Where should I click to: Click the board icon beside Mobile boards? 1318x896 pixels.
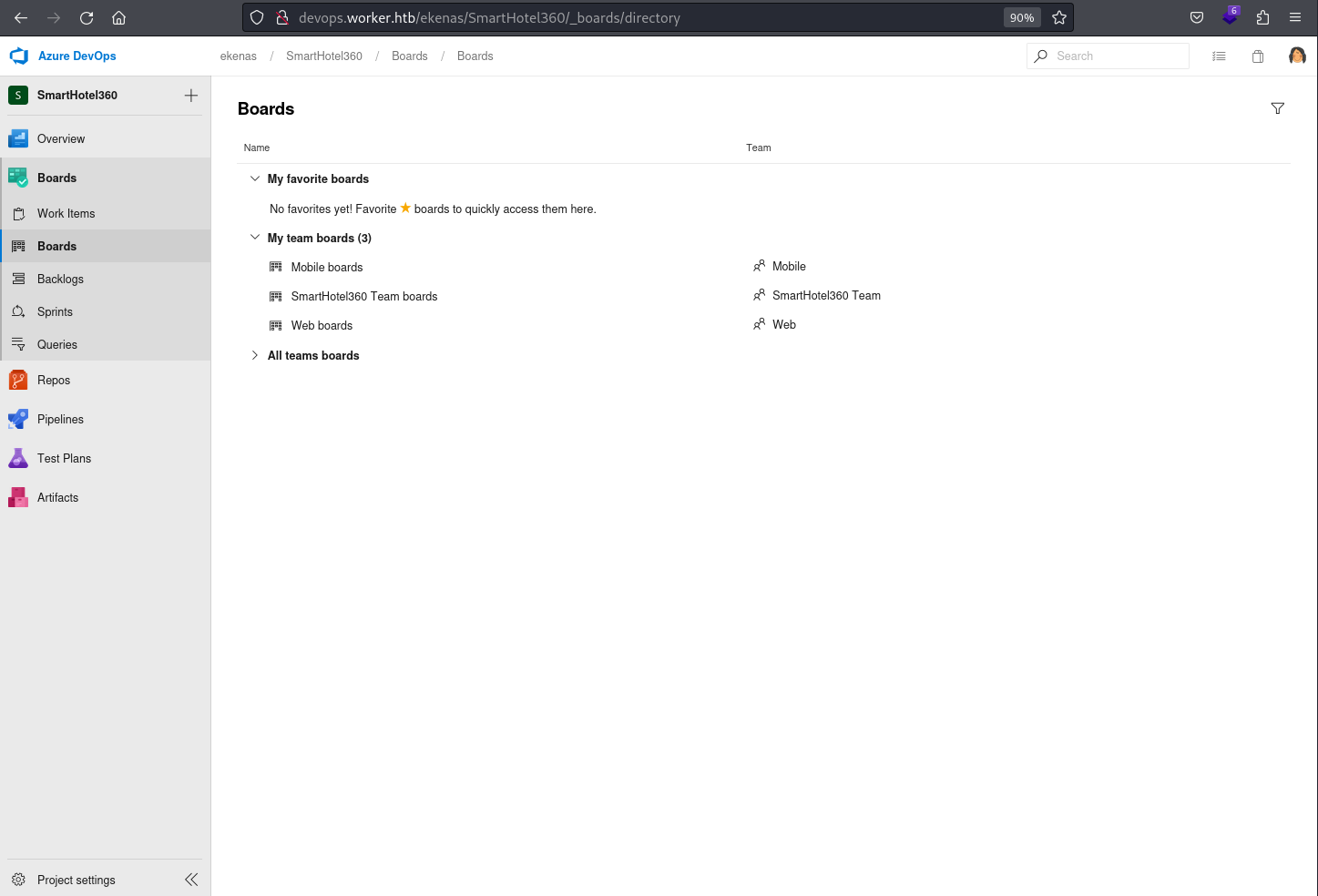[x=276, y=267]
